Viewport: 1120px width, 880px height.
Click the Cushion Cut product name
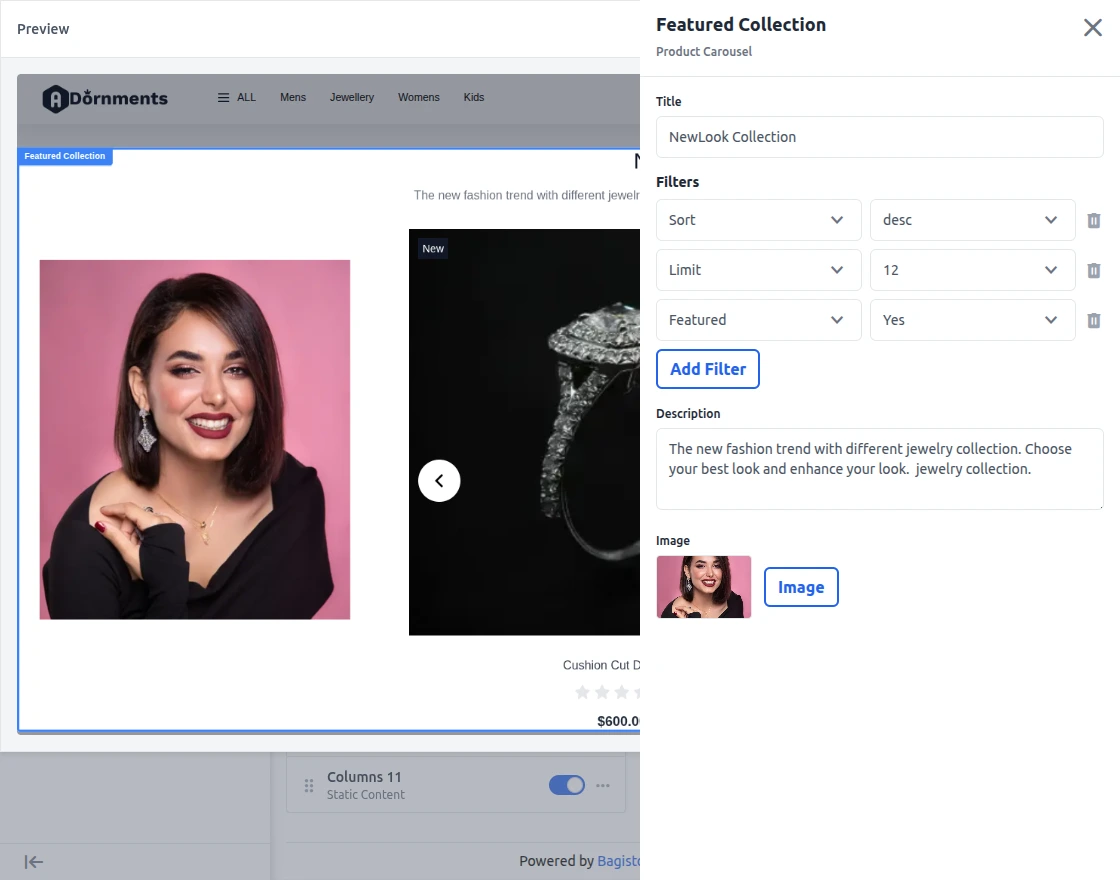click(x=601, y=665)
